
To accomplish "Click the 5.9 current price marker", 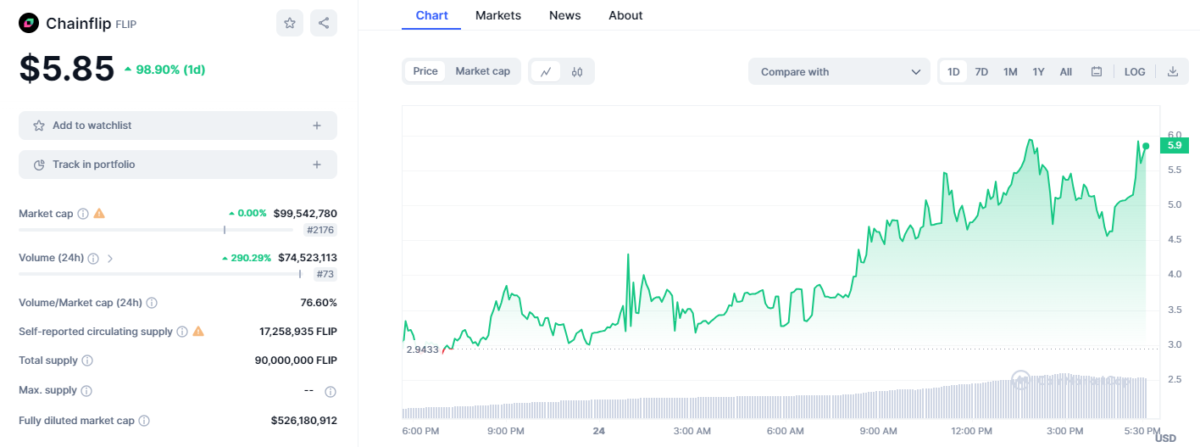I will pos(1172,145).
